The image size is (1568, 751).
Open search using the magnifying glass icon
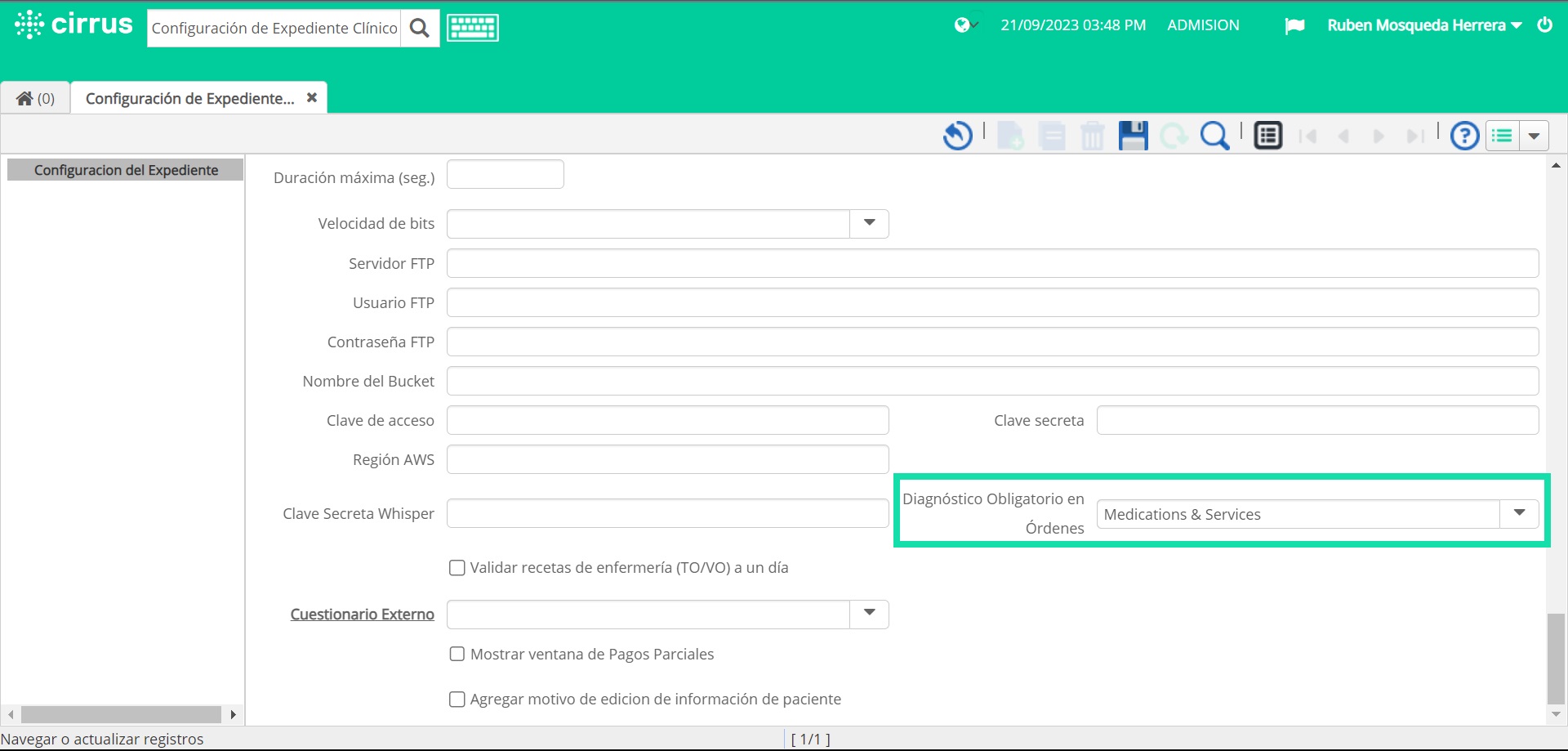tap(1214, 135)
